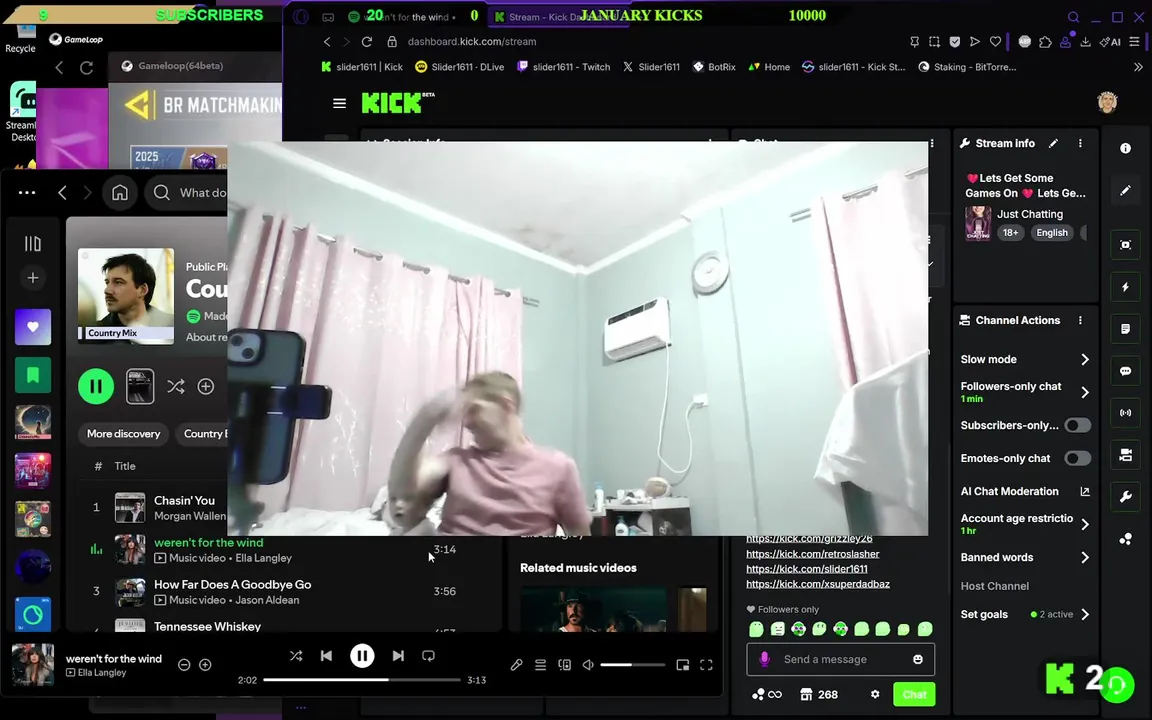Screen dimensions: 1152x720
Task: Open Liked Songs heart tile in Spotify
Action: click(33, 326)
